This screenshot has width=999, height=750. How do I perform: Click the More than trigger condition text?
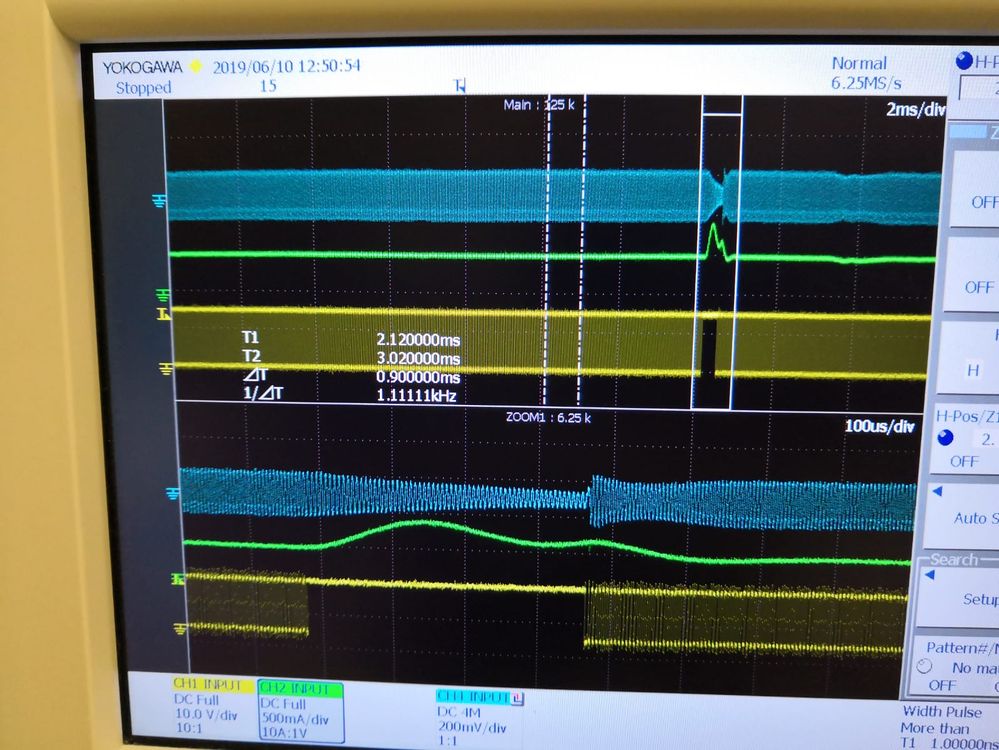[935, 728]
